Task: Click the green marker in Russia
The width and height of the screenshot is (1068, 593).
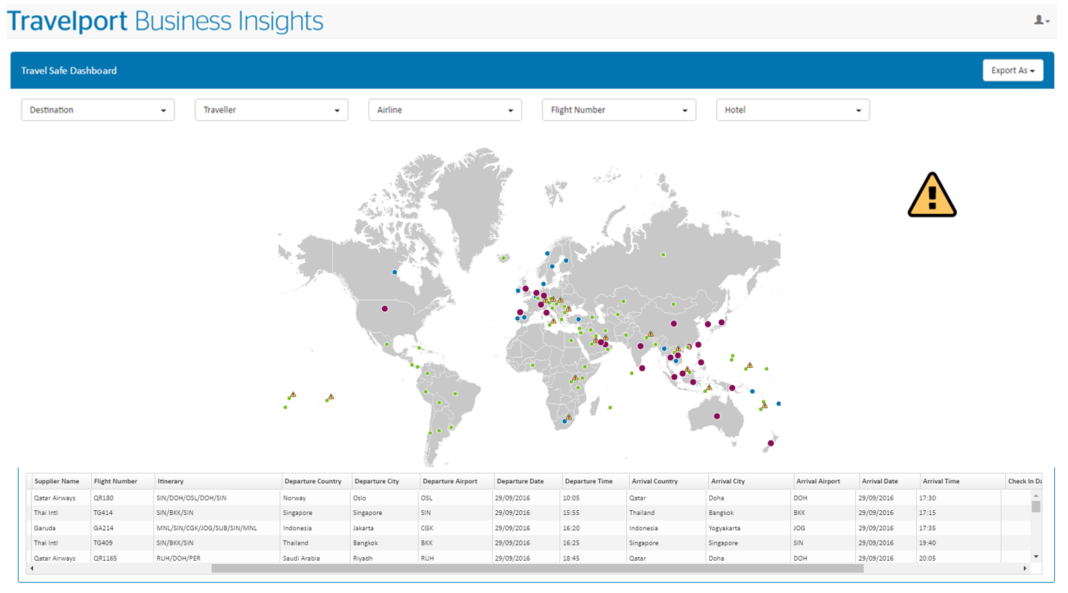Action: click(x=662, y=255)
